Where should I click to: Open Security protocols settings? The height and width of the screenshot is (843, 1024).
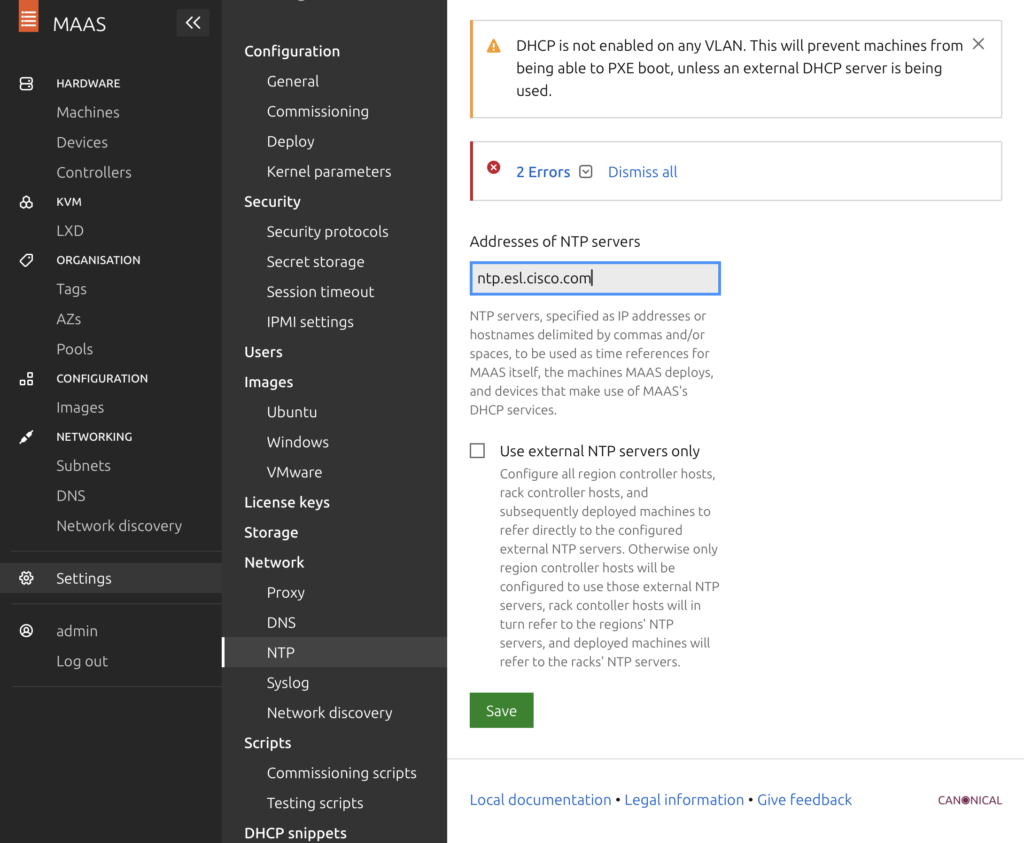pos(327,232)
